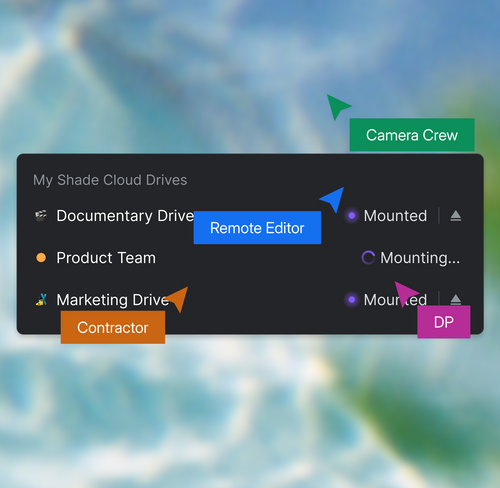Select the Documentary Drive name

[x=125, y=216]
